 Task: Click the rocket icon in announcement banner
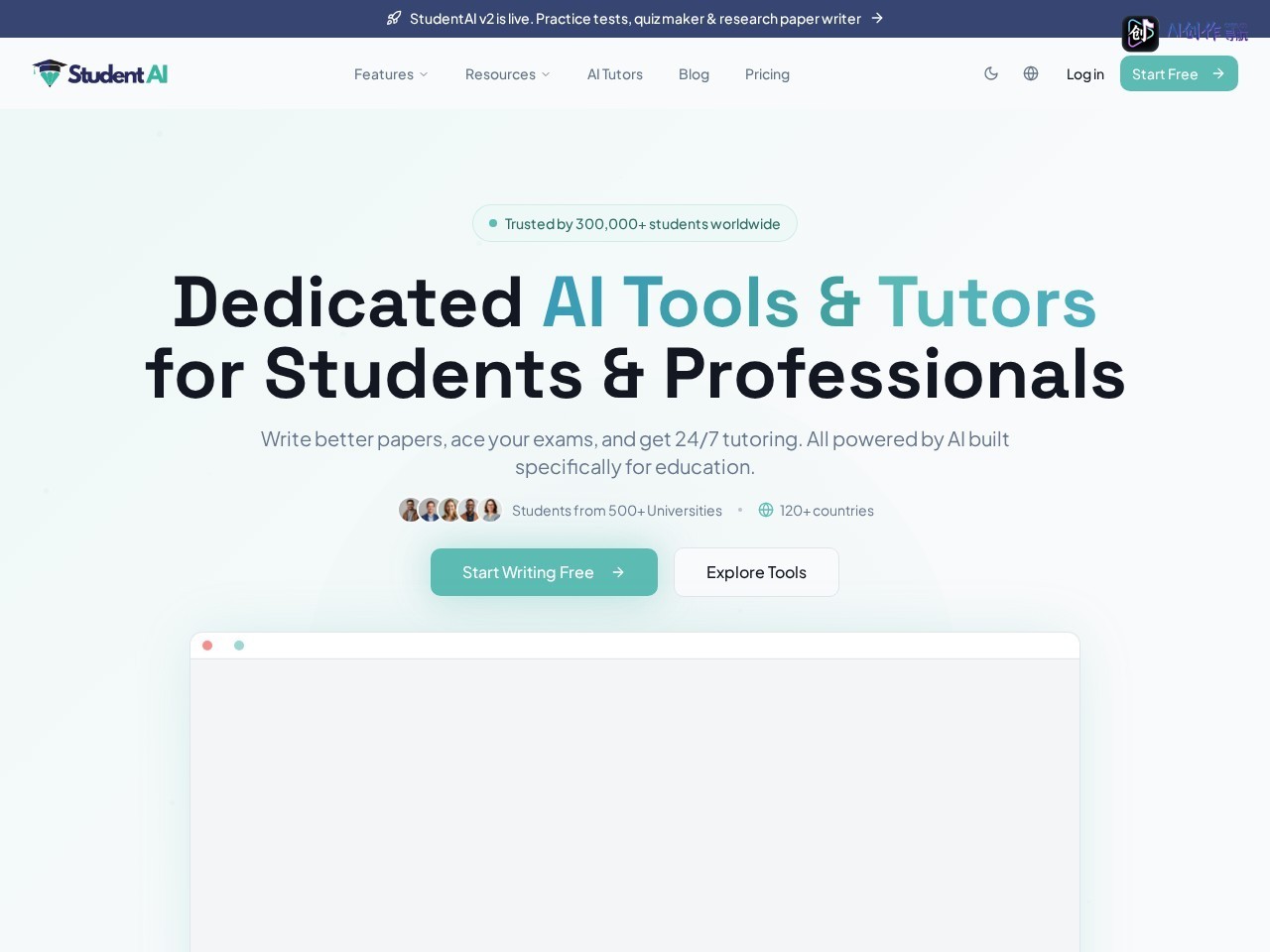coord(394,18)
